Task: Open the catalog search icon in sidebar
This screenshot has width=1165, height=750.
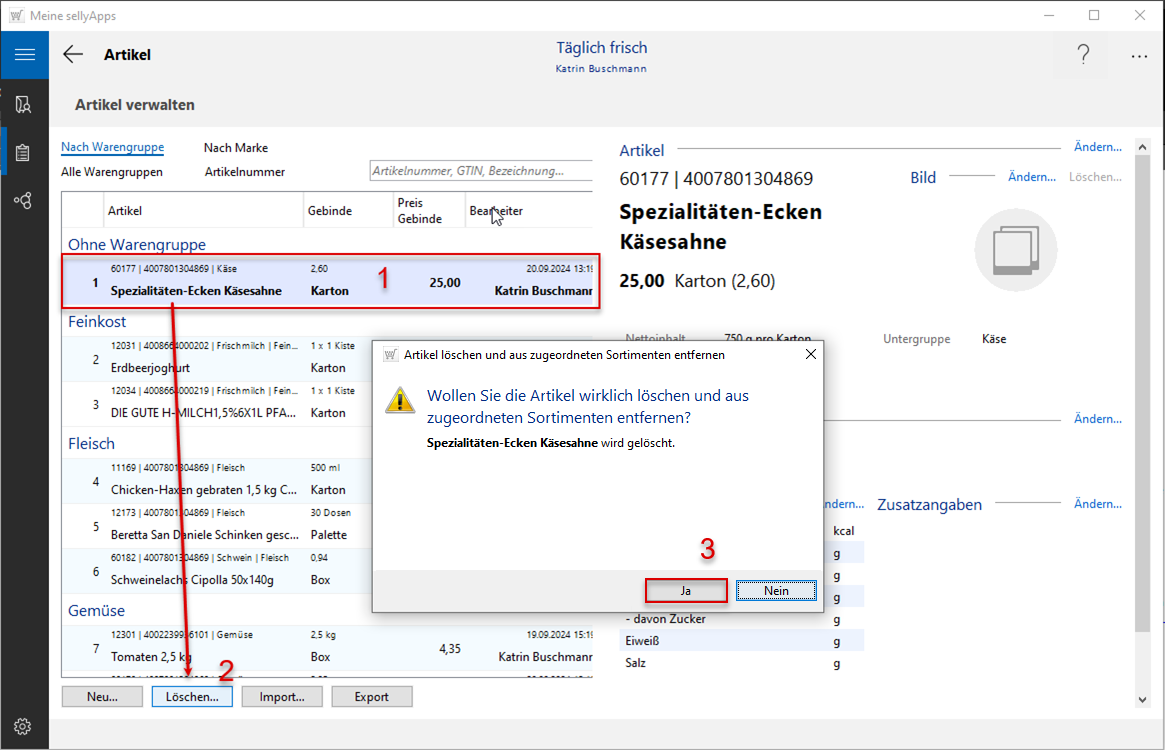Action: [x=24, y=104]
